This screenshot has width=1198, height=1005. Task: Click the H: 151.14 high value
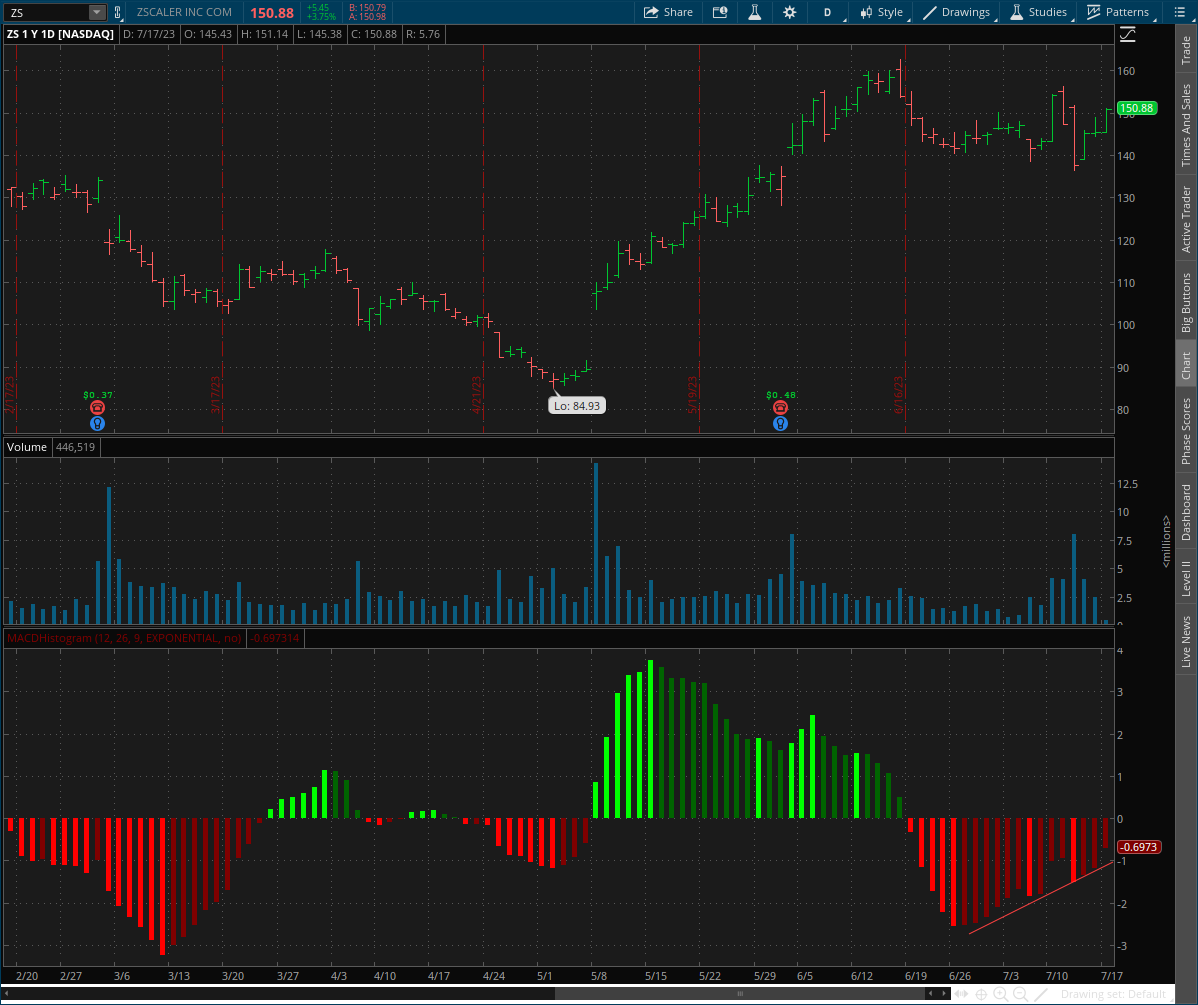pyautogui.click(x=264, y=34)
